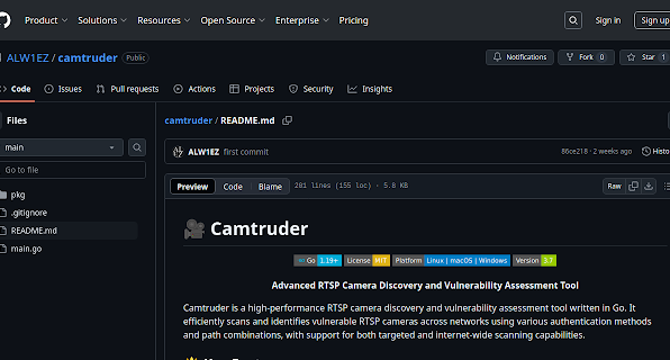
Task: Open the Raw file view
Action: tap(614, 186)
